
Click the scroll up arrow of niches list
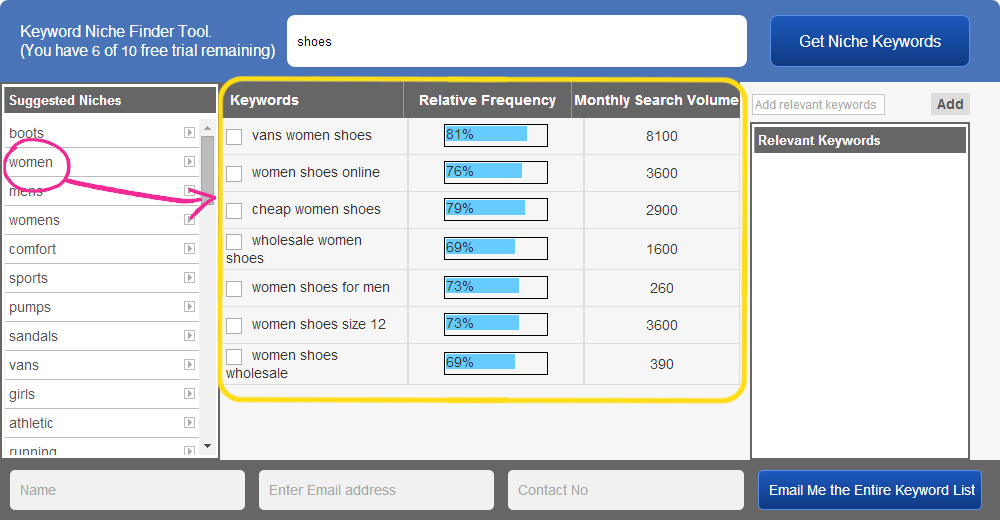click(207, 128)
